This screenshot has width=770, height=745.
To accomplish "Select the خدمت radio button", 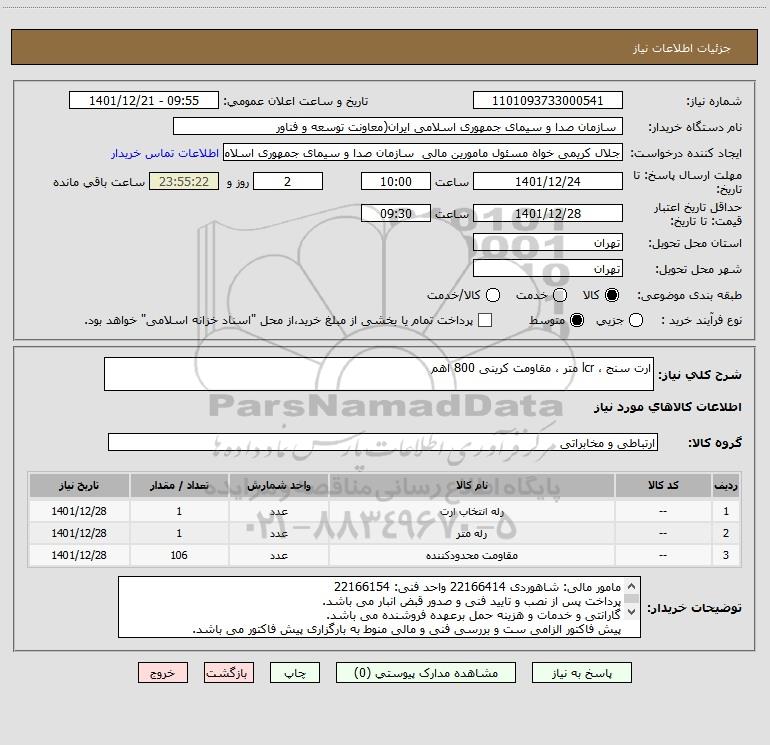I will 560,295.
